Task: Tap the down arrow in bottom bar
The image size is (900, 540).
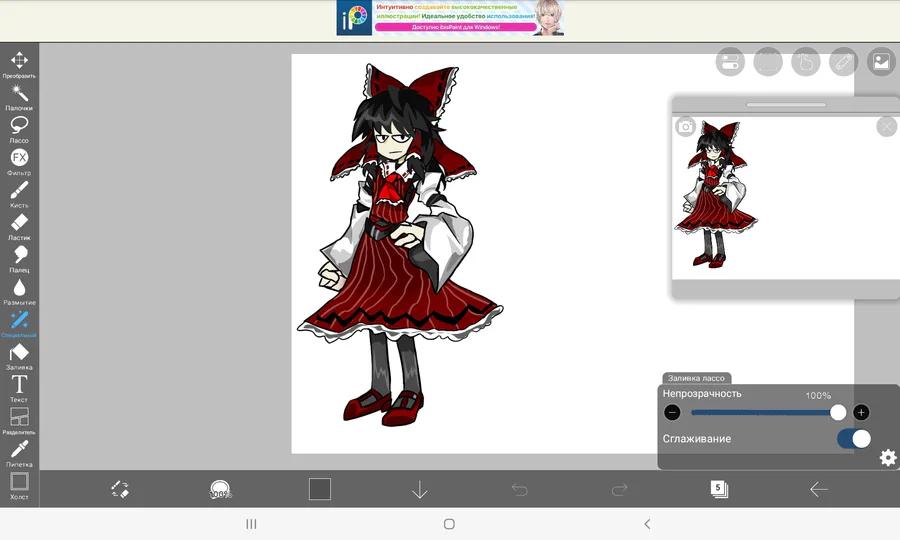Action: tap(420, 490)
